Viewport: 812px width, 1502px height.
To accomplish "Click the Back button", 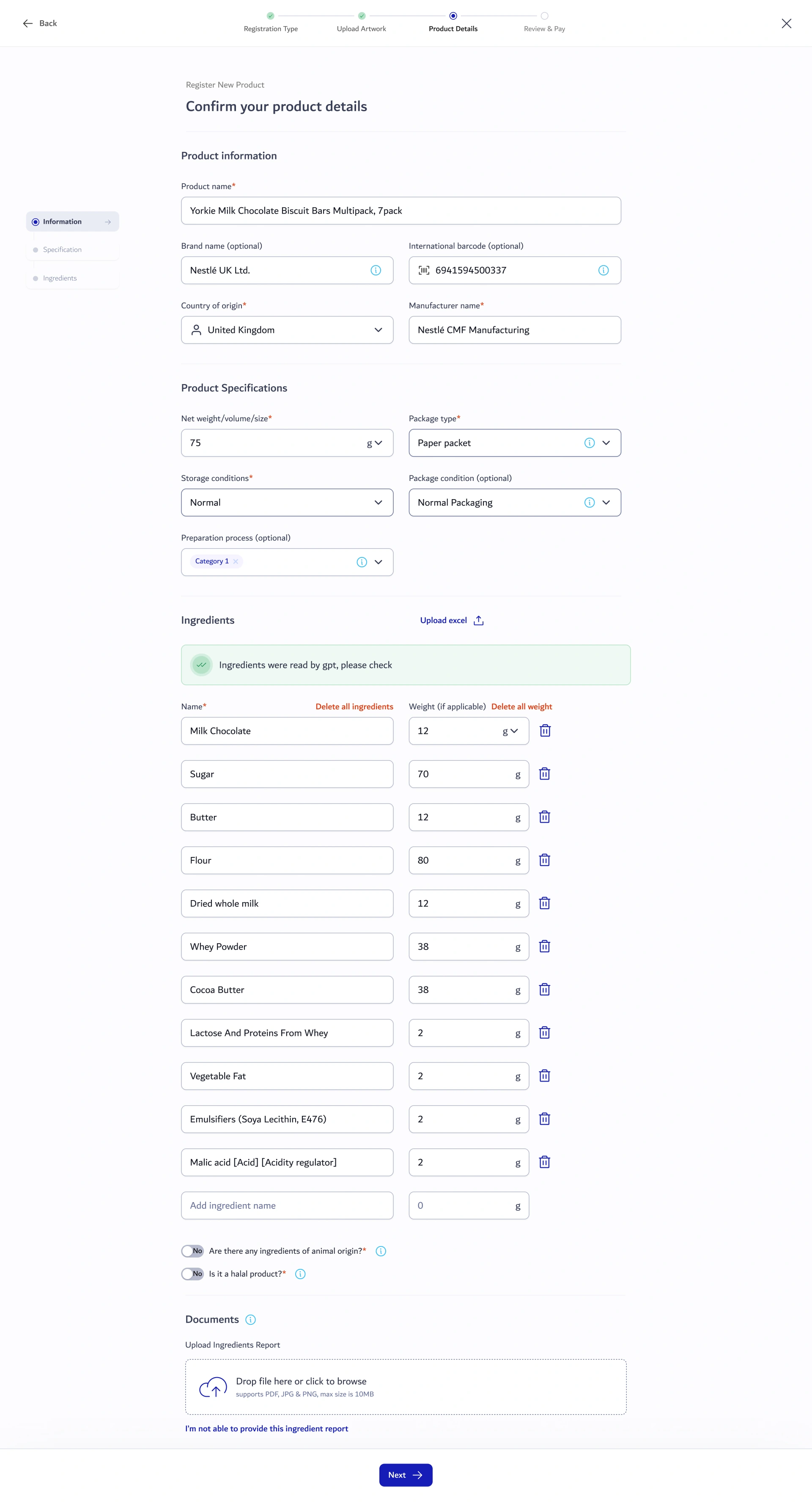I will [x=40, y=23].
